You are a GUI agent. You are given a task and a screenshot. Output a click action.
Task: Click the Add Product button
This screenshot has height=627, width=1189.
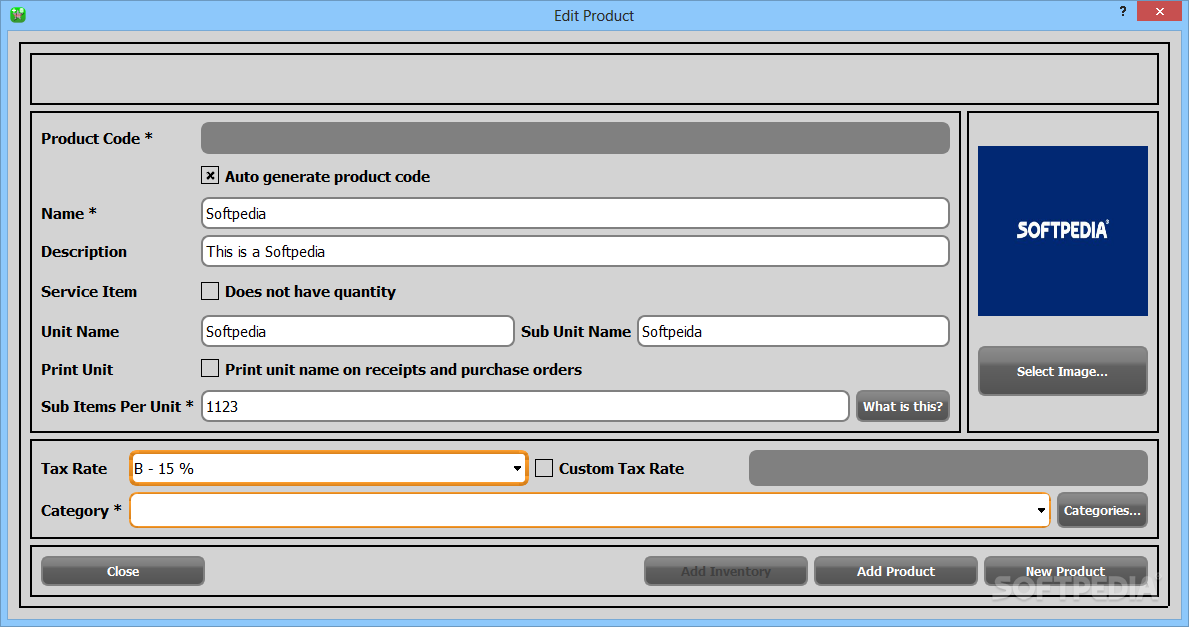tap(896, 571)
